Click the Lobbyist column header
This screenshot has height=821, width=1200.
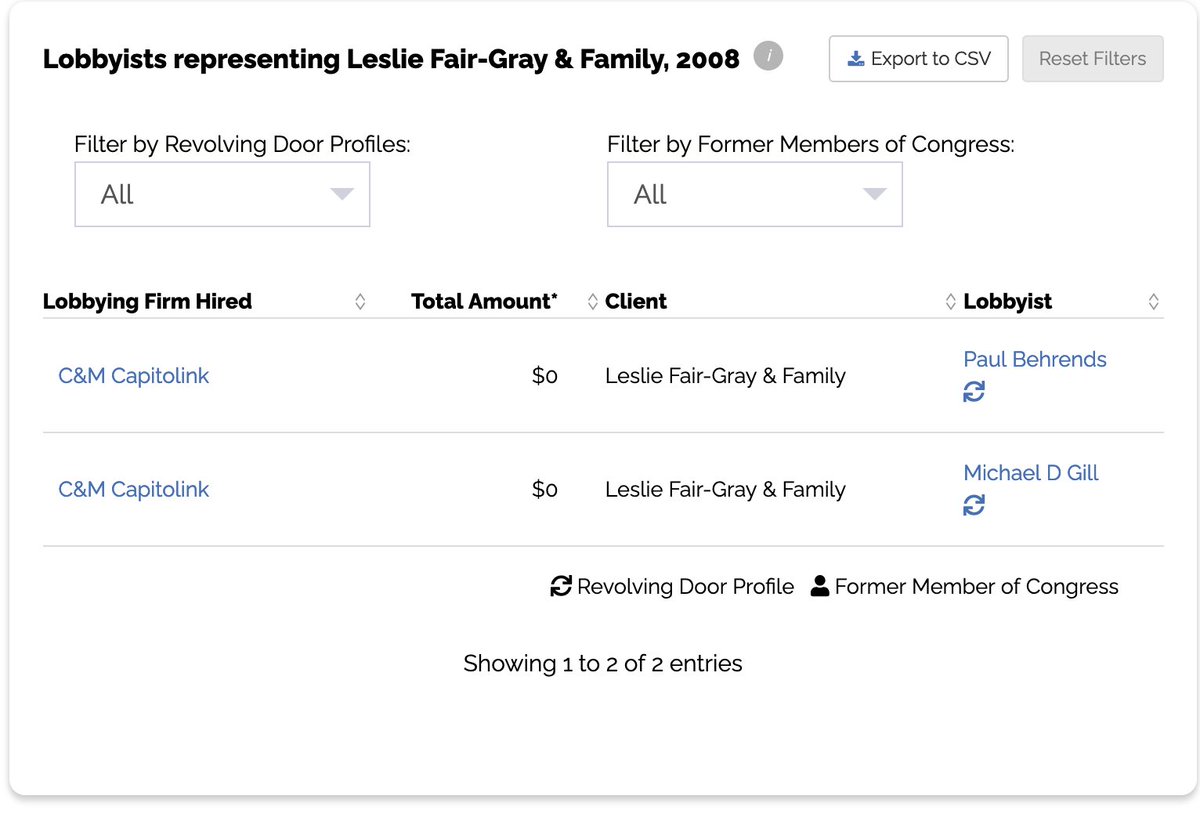pyautogui.click(x=1008, y=302)
